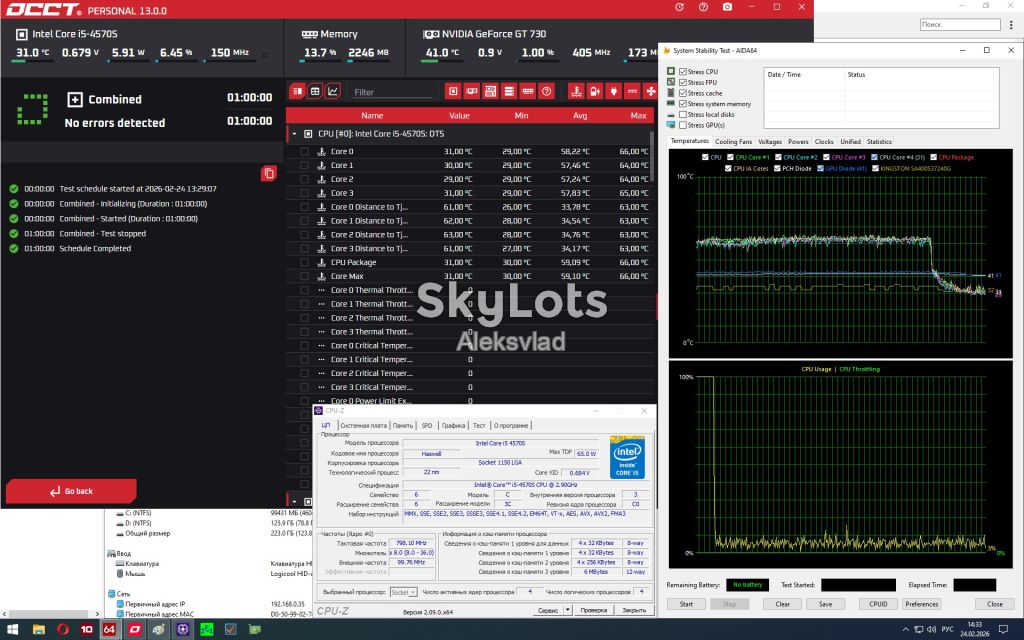The height and width of the screenshot is (640, 1024).
Task: Click OCCT title bar refresh/update icon
Action: point(679,7)
